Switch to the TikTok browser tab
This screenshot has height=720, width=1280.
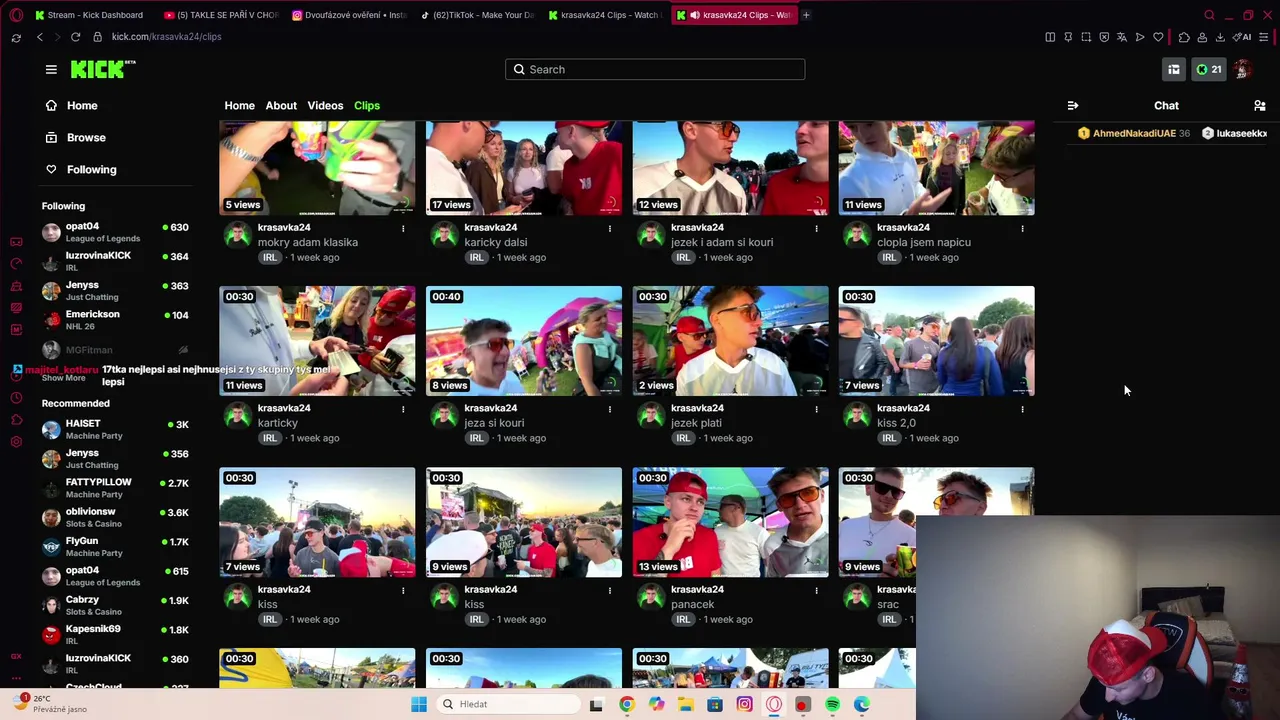(478, 15)
